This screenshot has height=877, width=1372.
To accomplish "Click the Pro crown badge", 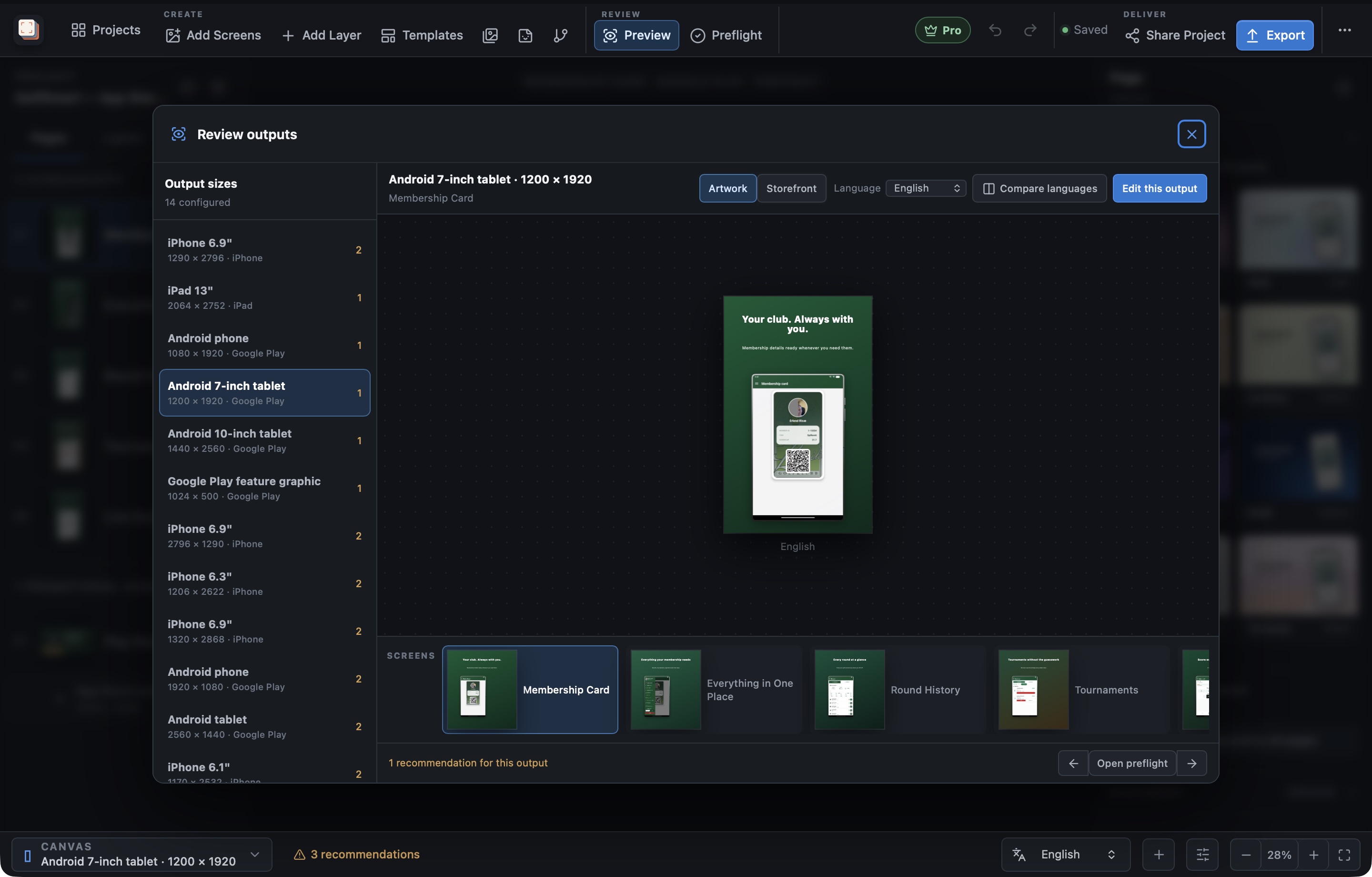I will point(942,30).
